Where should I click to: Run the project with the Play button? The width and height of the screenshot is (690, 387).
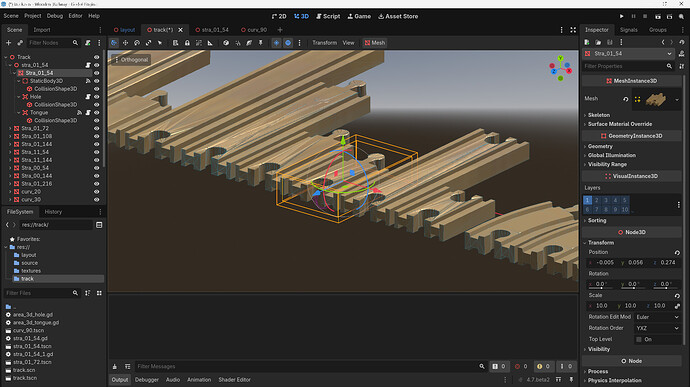(x=621, y=16)
